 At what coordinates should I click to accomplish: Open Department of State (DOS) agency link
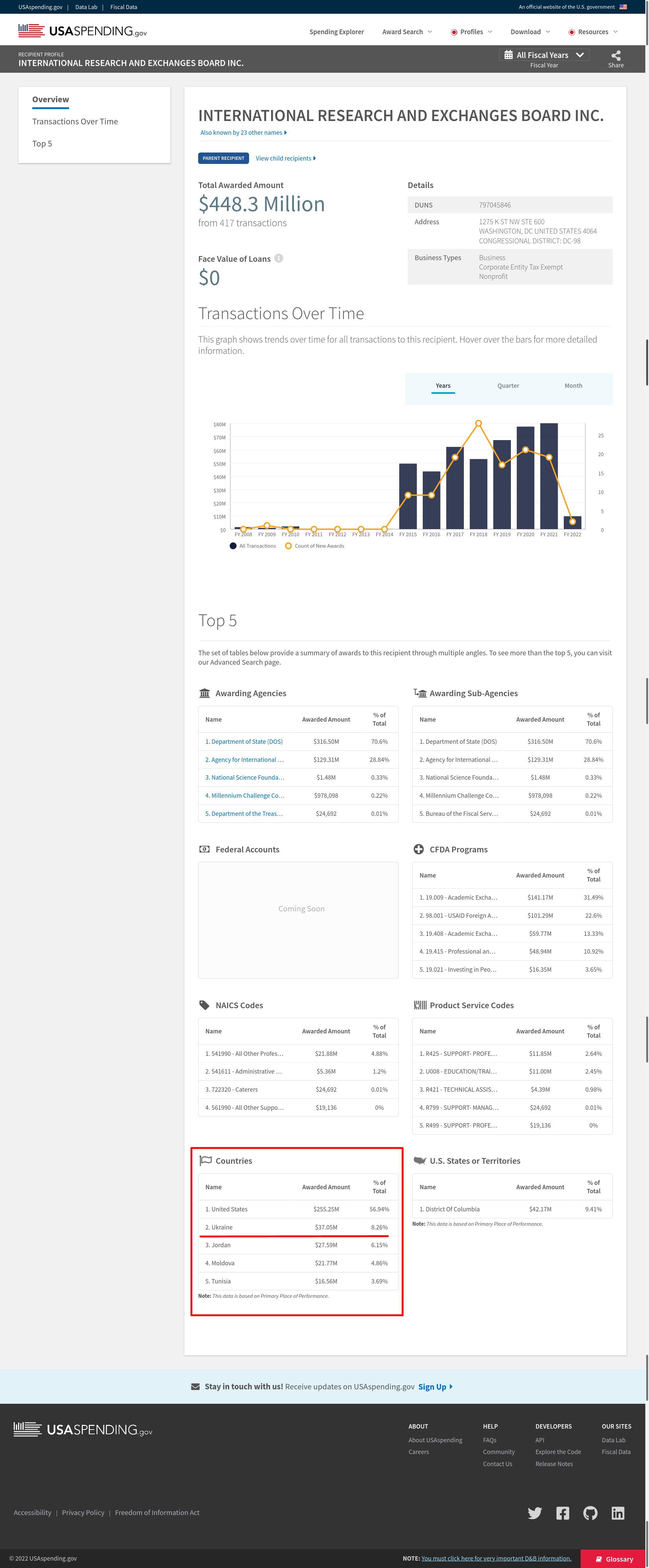(x=243, y=741)
